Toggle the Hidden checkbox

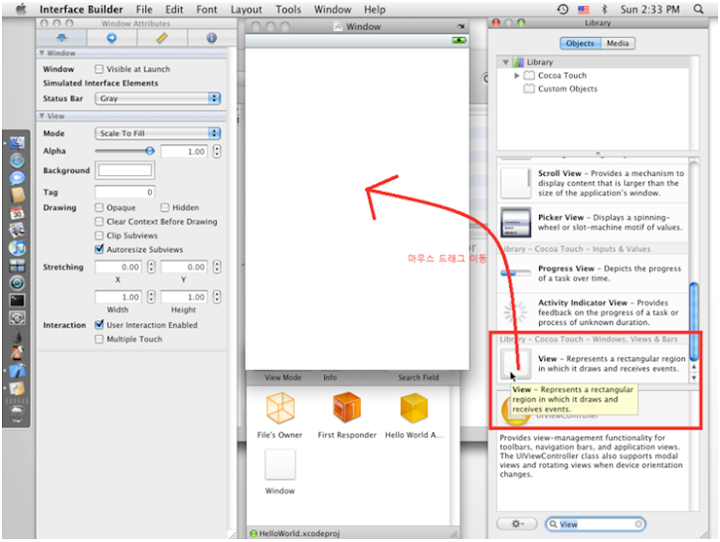point(165,208)
